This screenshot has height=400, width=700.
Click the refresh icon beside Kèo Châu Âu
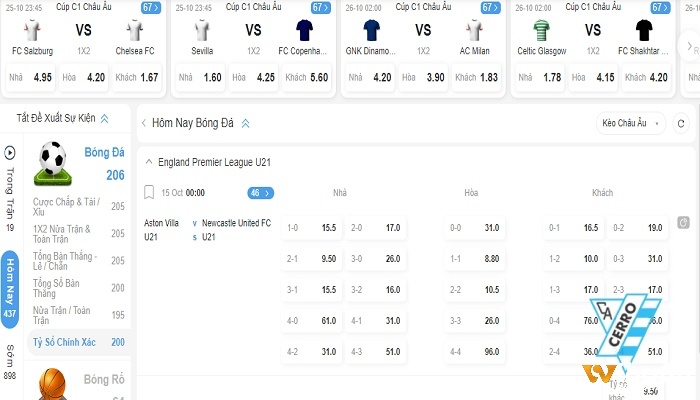click(681, 124)
